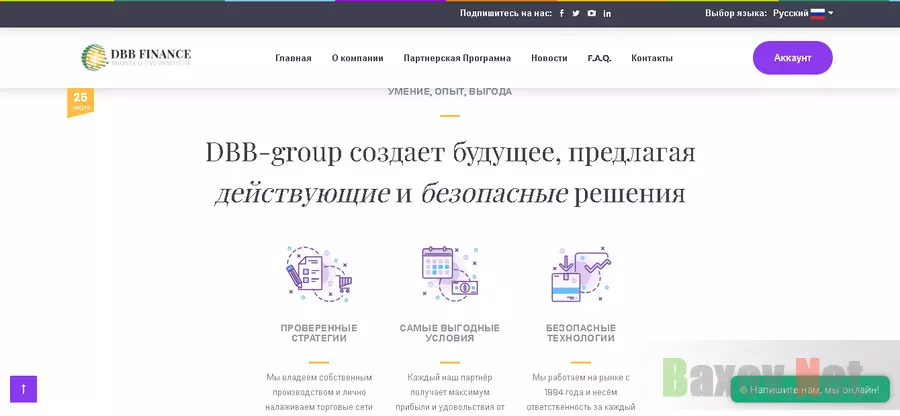Viewport: 900px width, 416px height.
Task: Go to the Главная menu item
Action: click(x=293, y=58)
